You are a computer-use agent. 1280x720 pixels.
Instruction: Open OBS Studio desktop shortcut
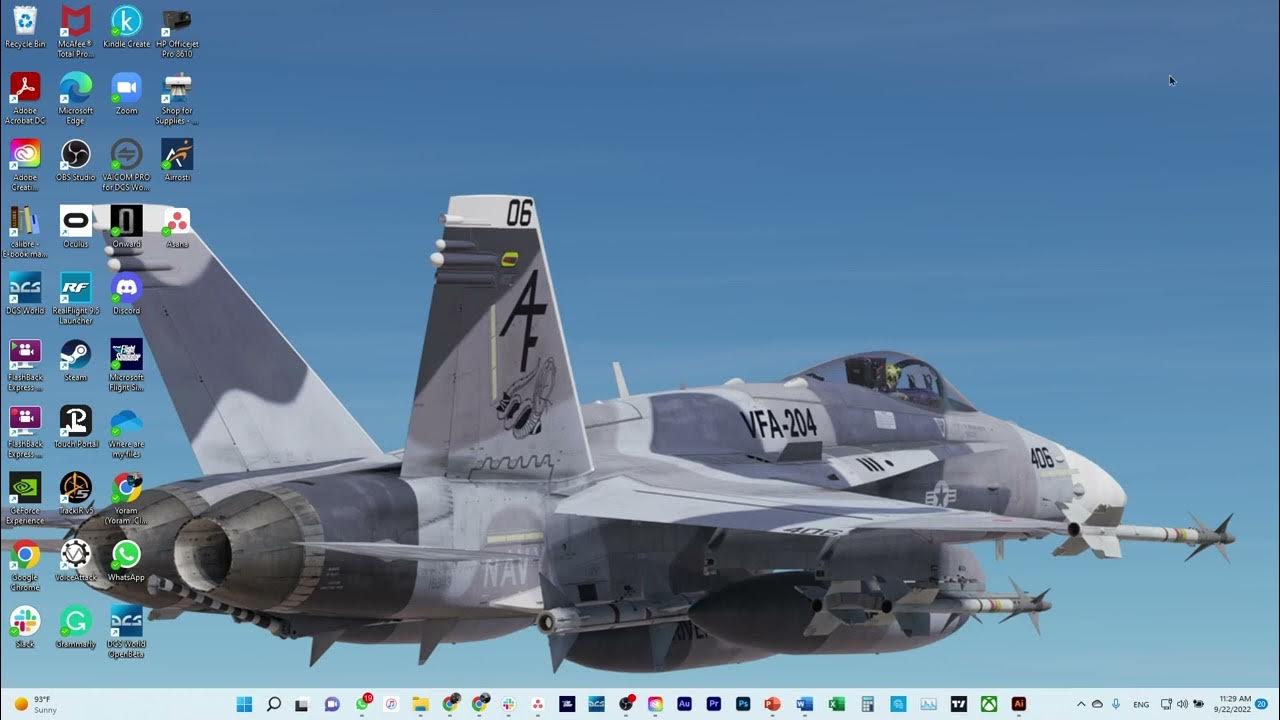coord(75,160)
